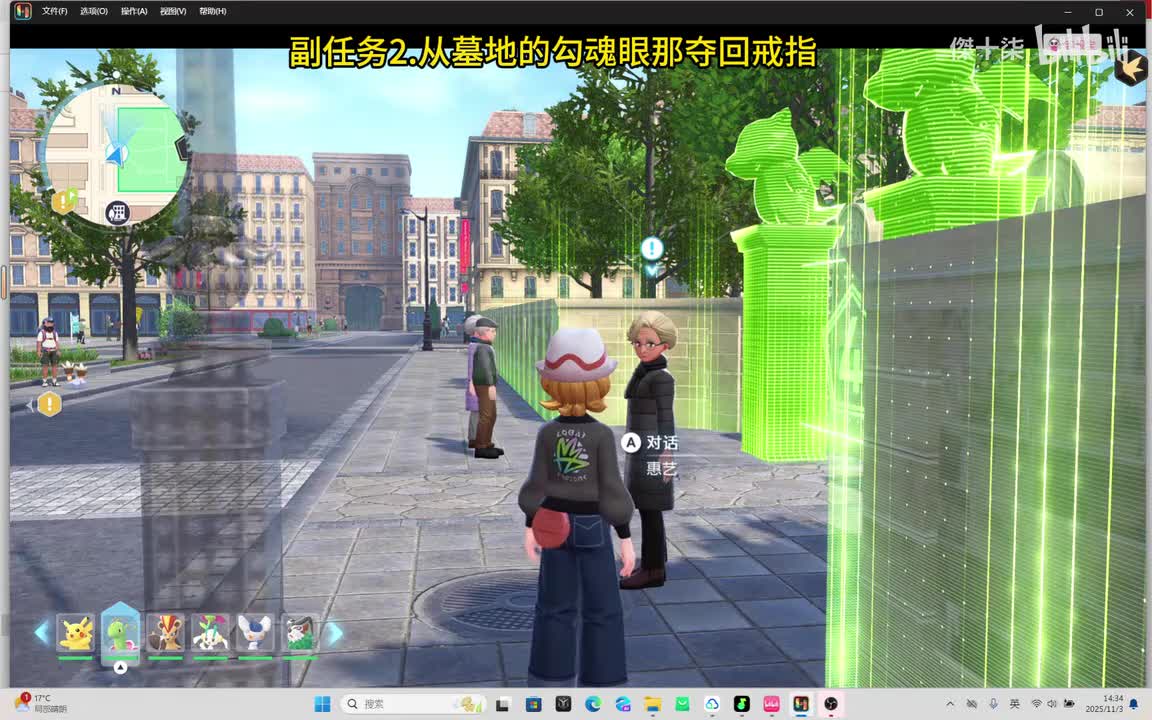This screenshot has width=1152, height=720.
Task: Switch input method via the 英 indicator
Action: [1015, 704]
